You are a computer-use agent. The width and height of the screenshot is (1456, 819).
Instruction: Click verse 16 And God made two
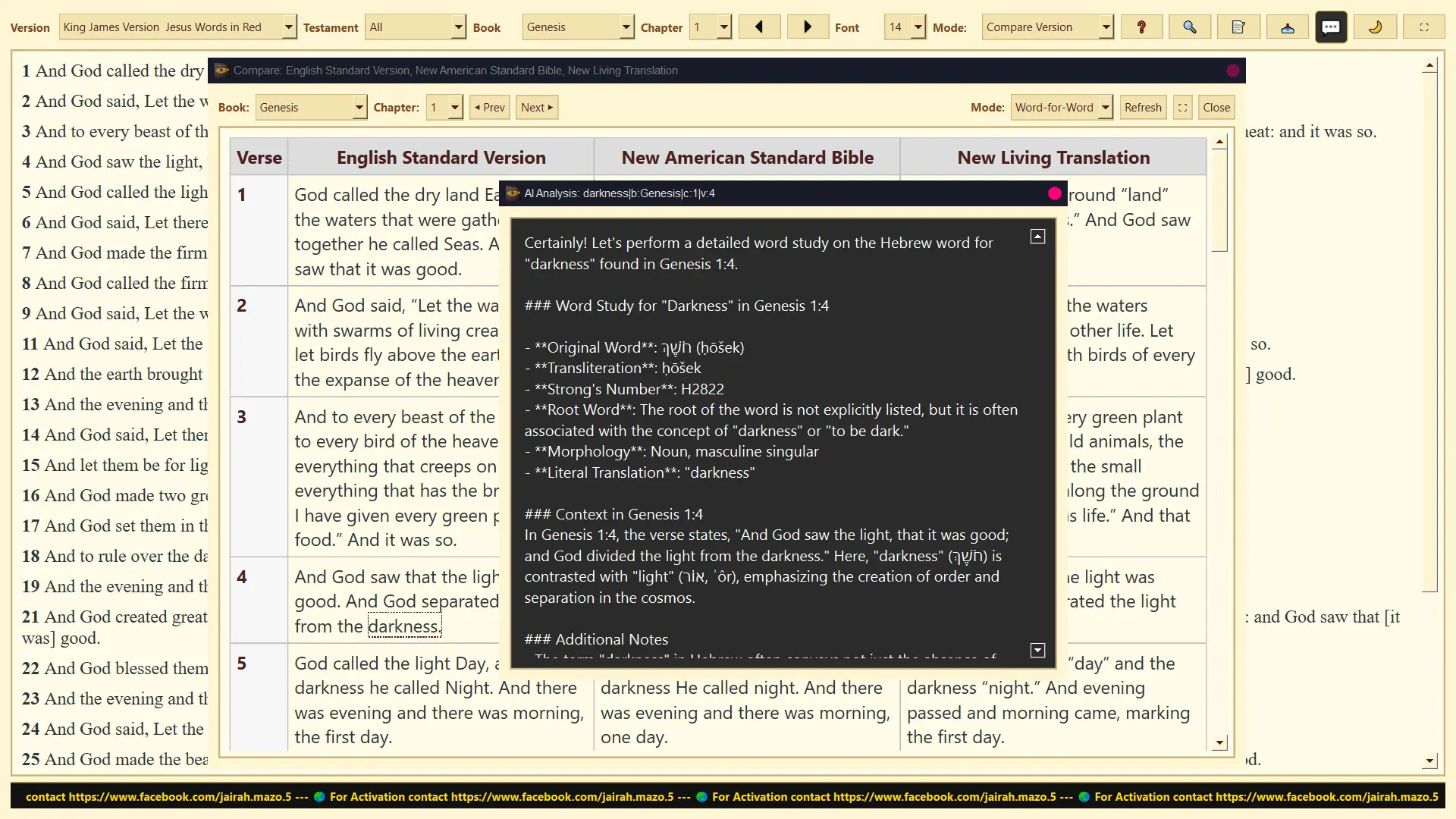[x=115, y=495]
